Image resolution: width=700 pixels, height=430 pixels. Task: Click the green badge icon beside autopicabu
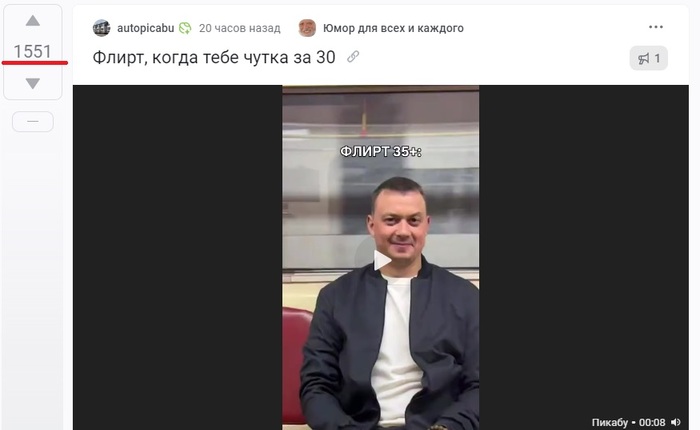pos(185,28)
